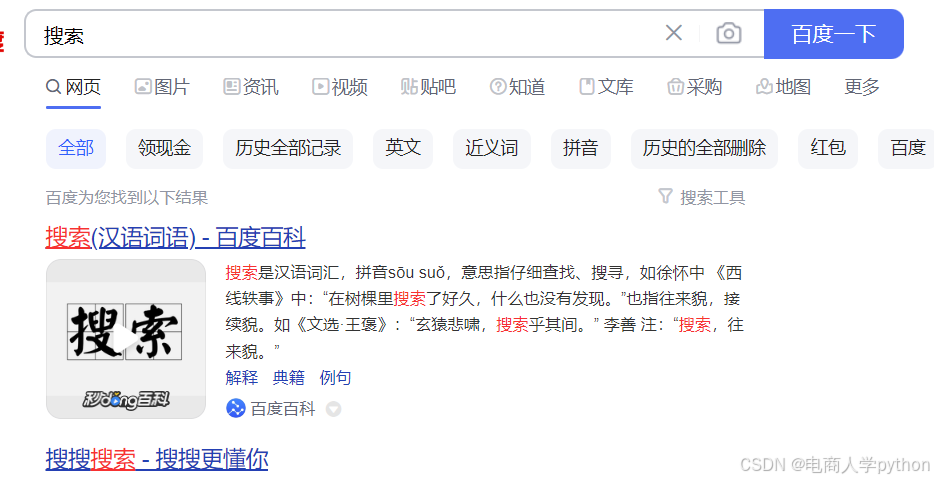Click the 百度一下 search button
Viewport: 934px width, 480px height.
[833, 34]
